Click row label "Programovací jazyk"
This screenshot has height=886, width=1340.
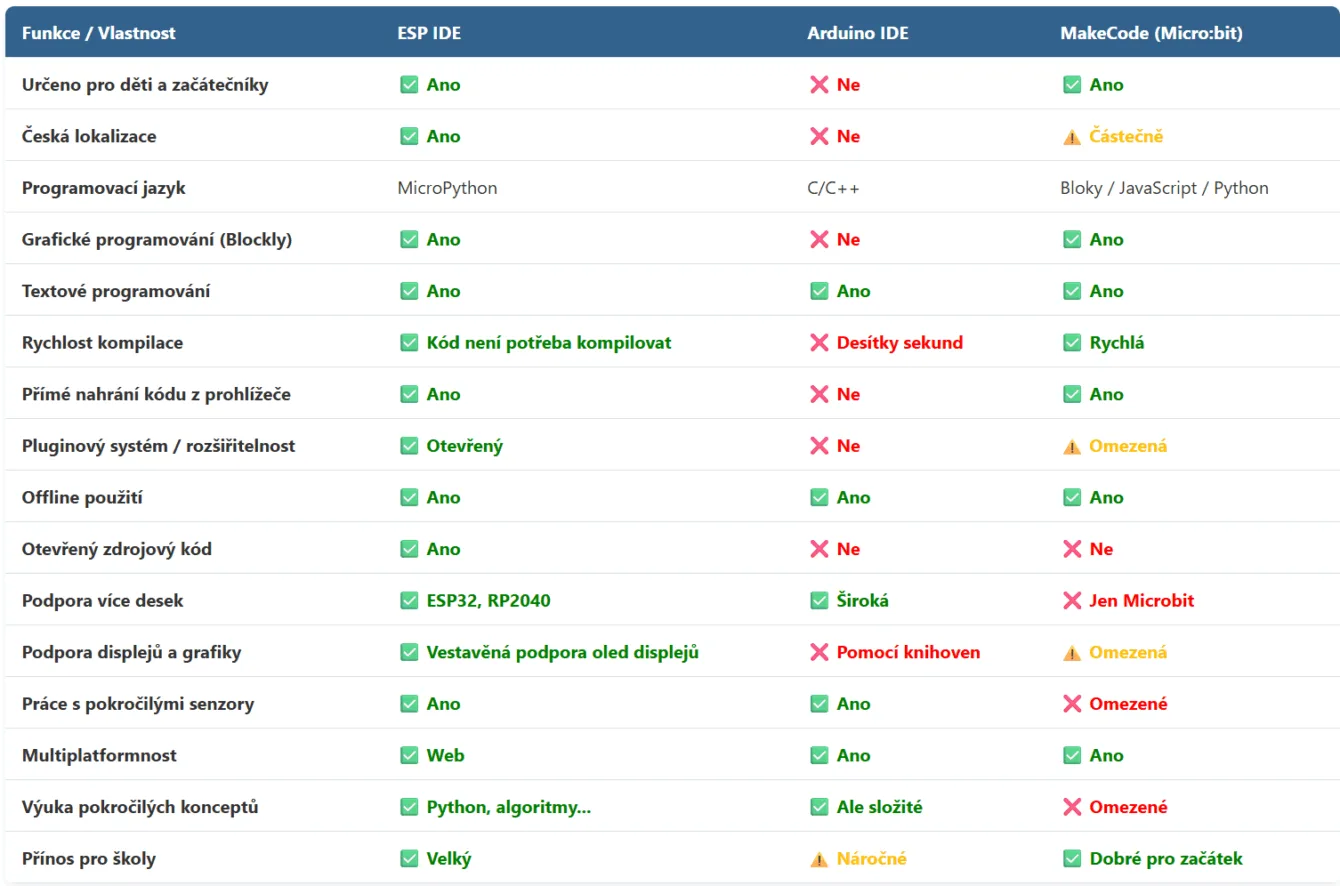click(x=104, y=188)
